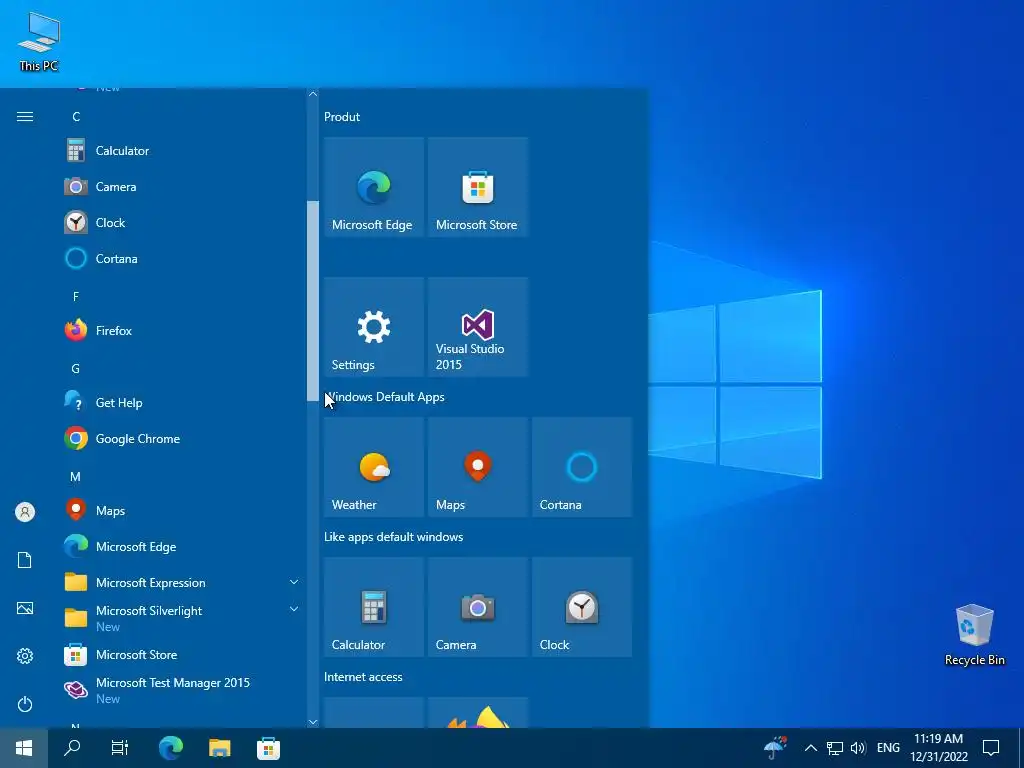Screen dimensions: 1024x768
Task: Click the Microsoft Store tile
Action: (x=477, y=187)
